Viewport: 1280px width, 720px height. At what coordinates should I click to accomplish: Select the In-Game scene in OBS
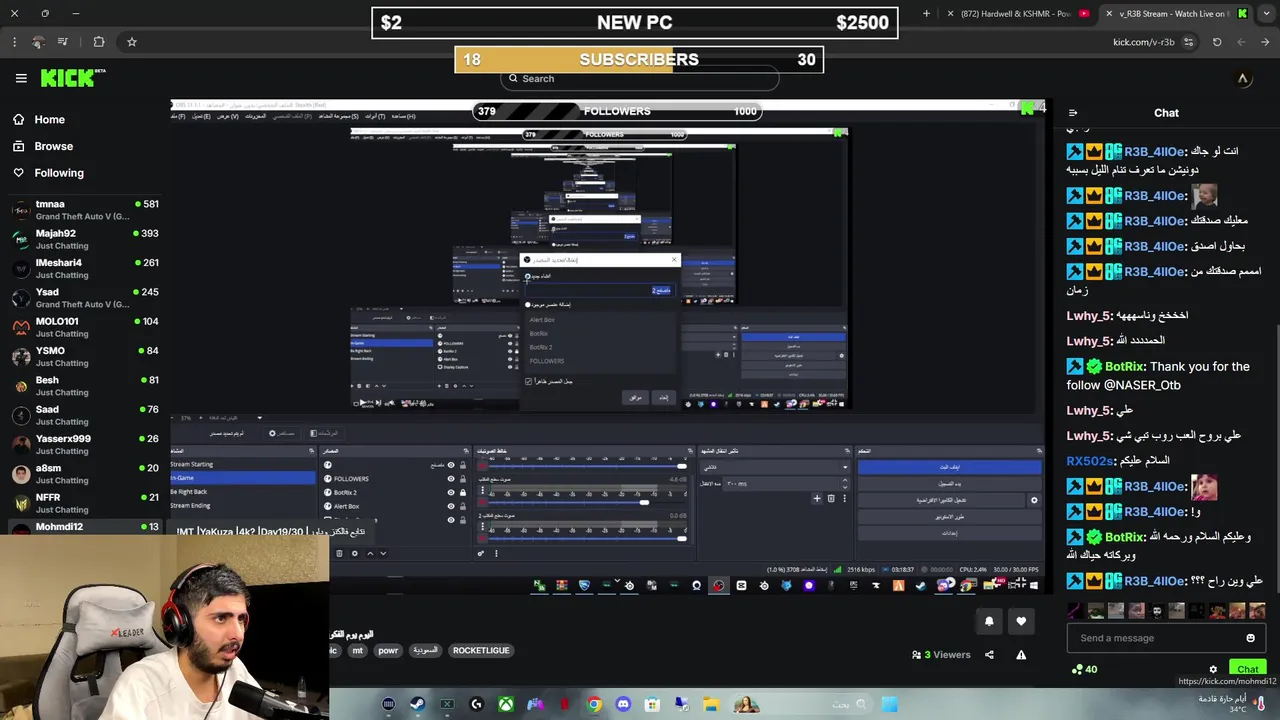pos(243,478)
